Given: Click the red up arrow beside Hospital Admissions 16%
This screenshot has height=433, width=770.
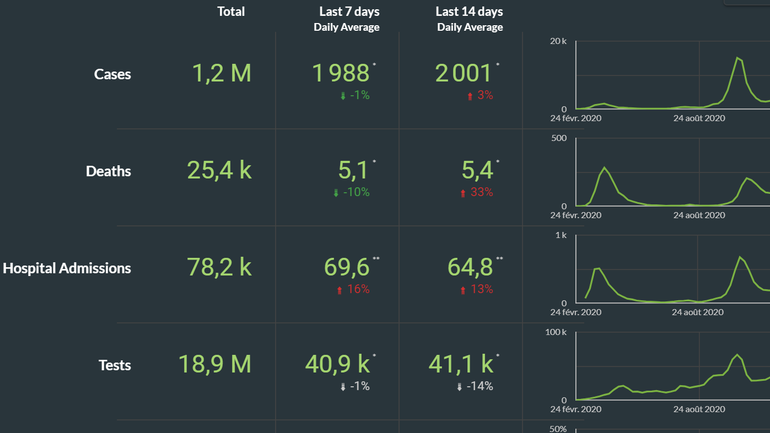Looking at the screenshot, I should coord(340,289).
